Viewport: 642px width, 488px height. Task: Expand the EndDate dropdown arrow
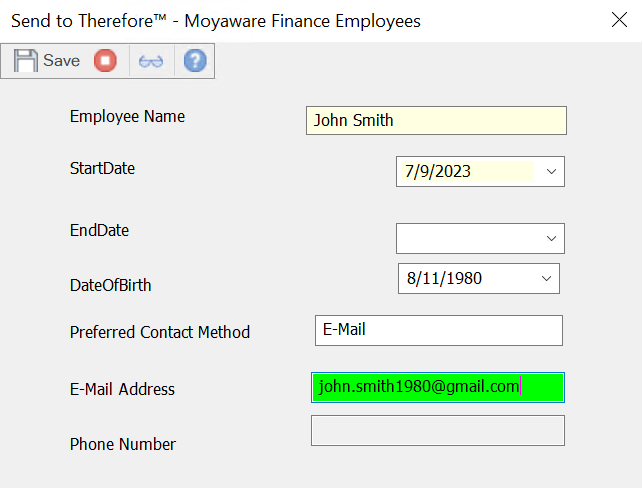(551, 238)
